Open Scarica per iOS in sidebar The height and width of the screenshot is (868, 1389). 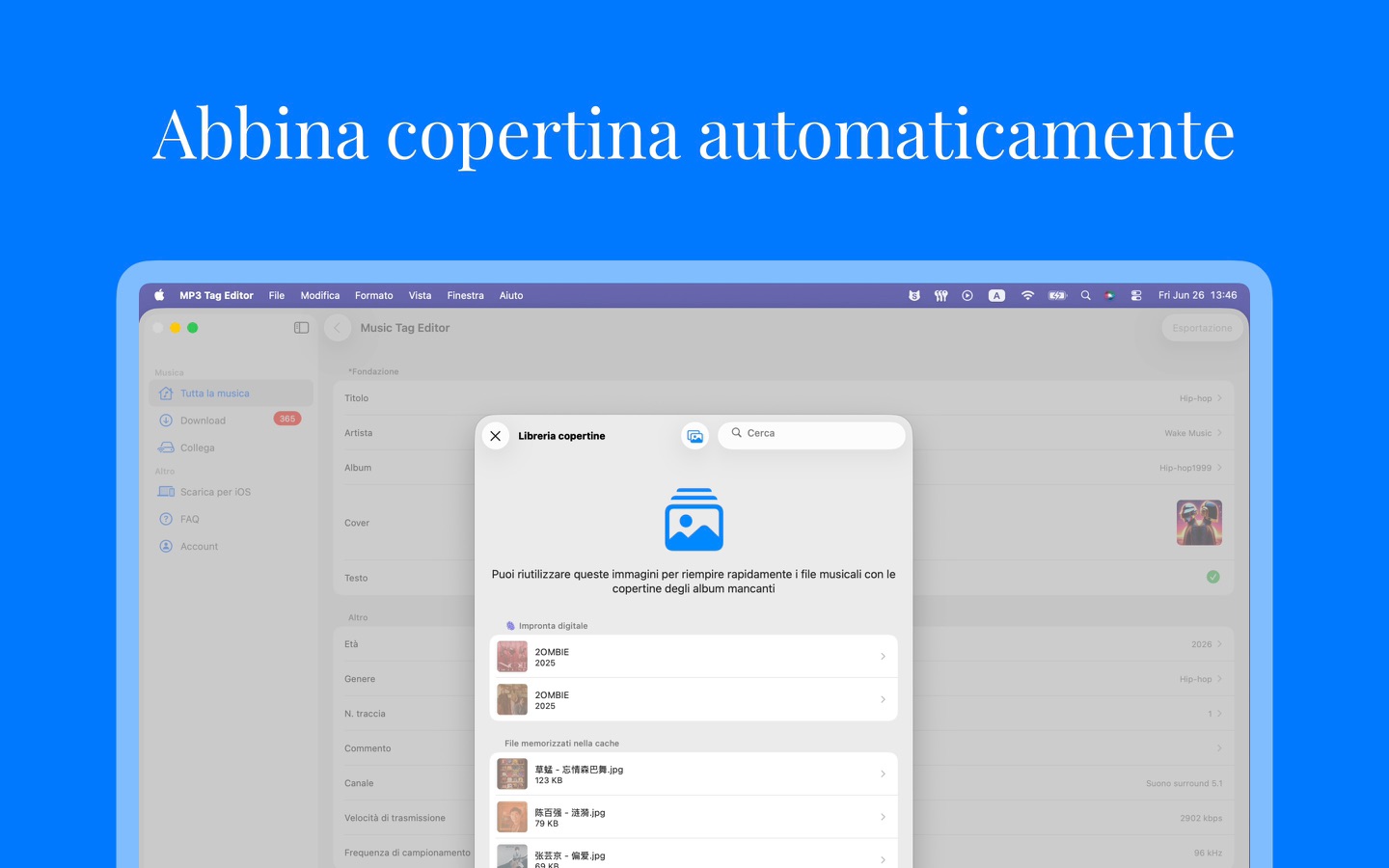pos(231,492)
